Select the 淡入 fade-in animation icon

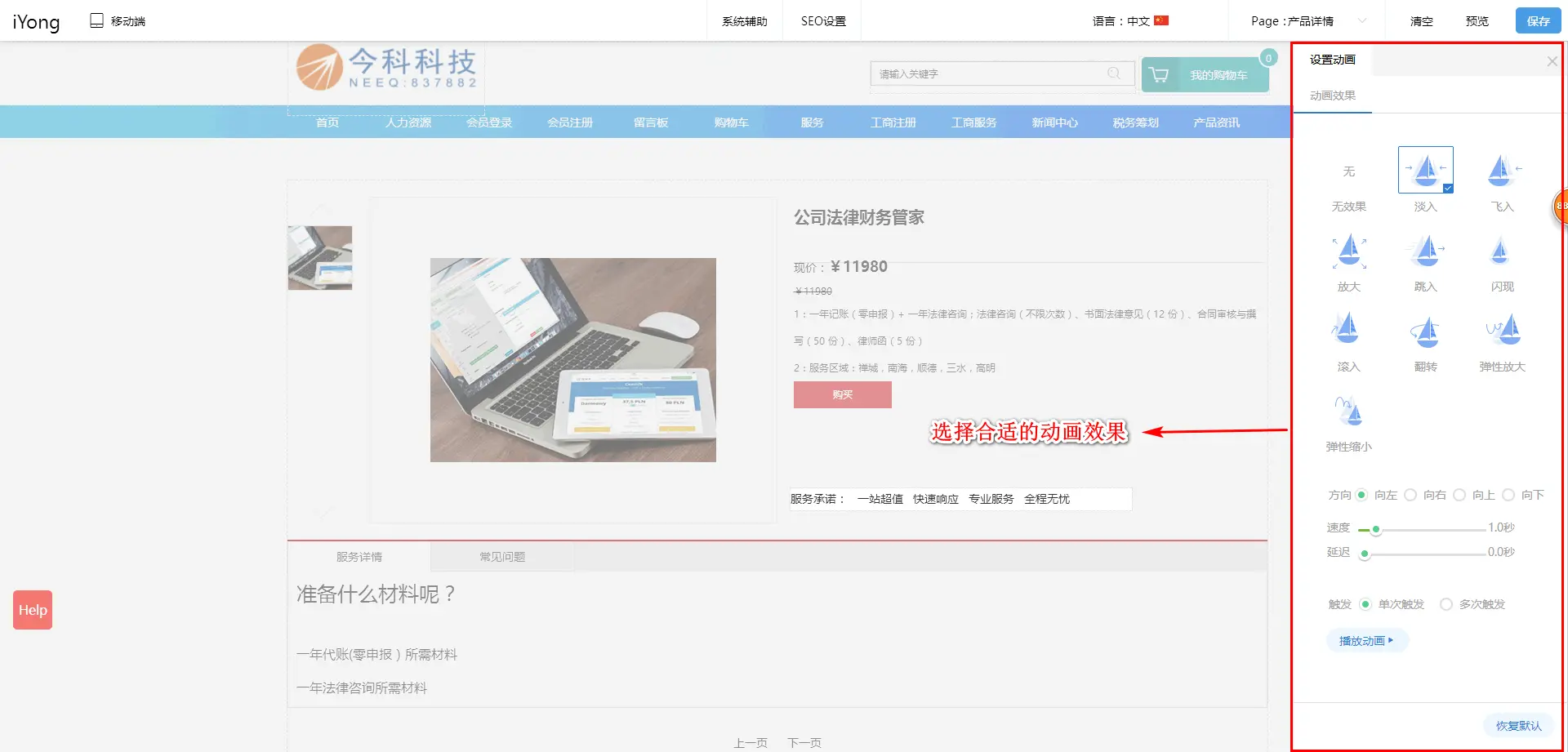[x=1425, y=170]
